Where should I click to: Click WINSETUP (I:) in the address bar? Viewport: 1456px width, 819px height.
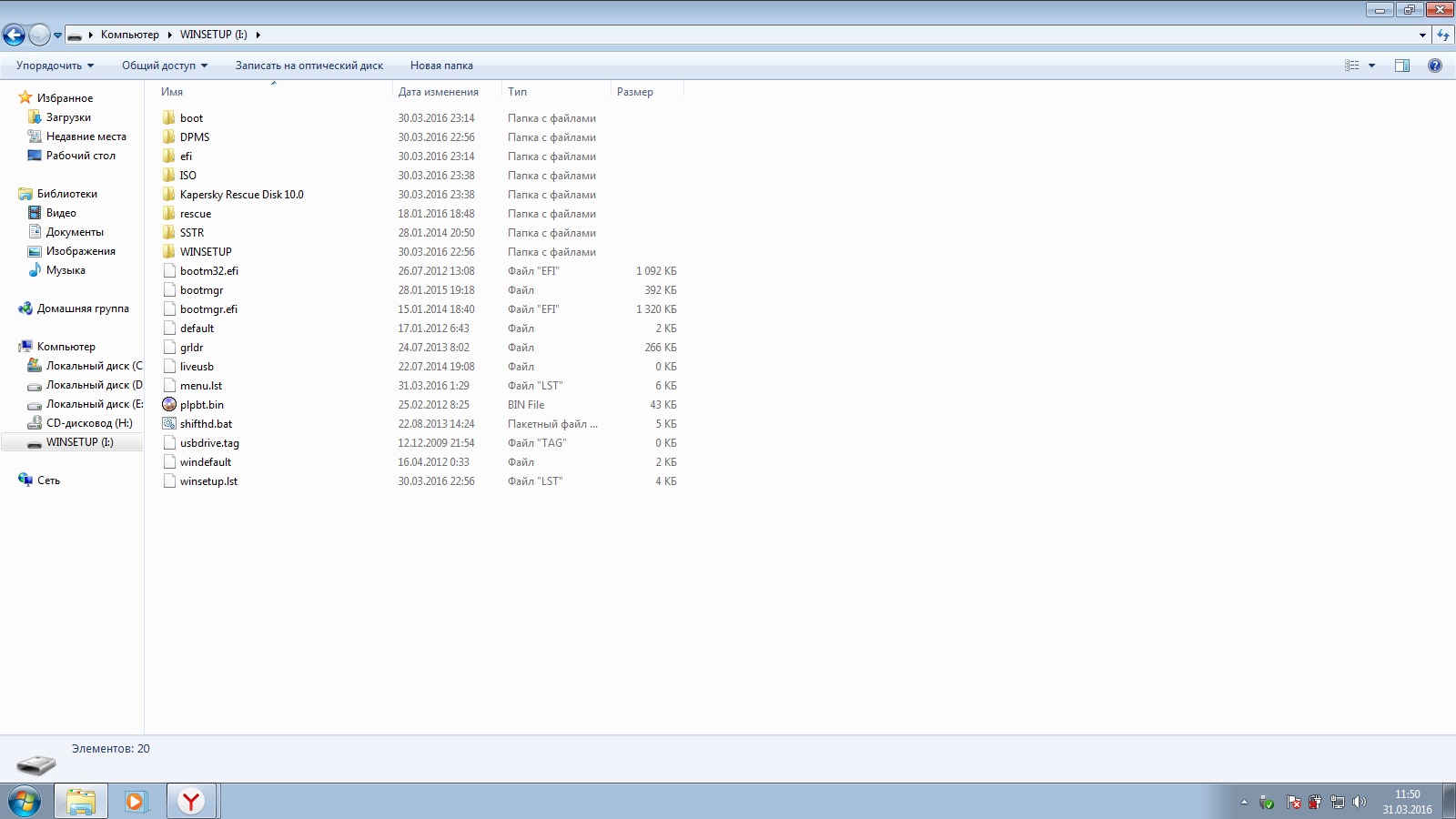(x=214, y=35)
